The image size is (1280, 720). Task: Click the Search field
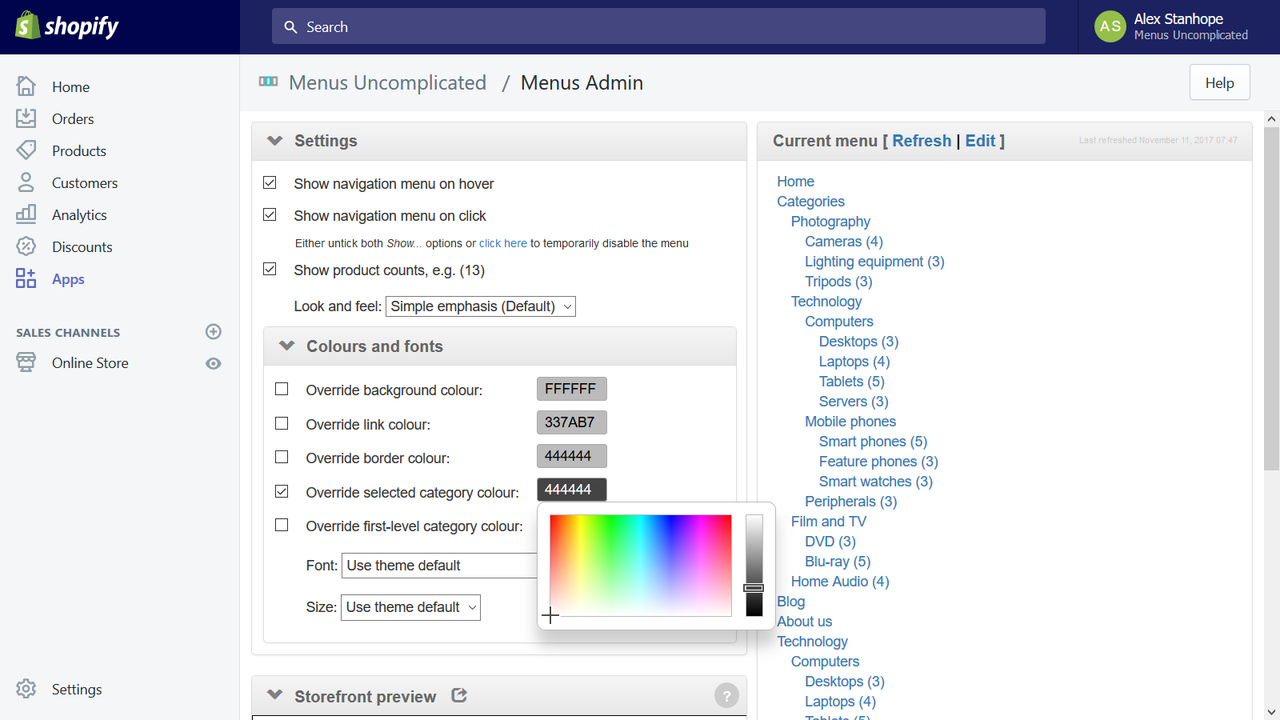point(658,27)
